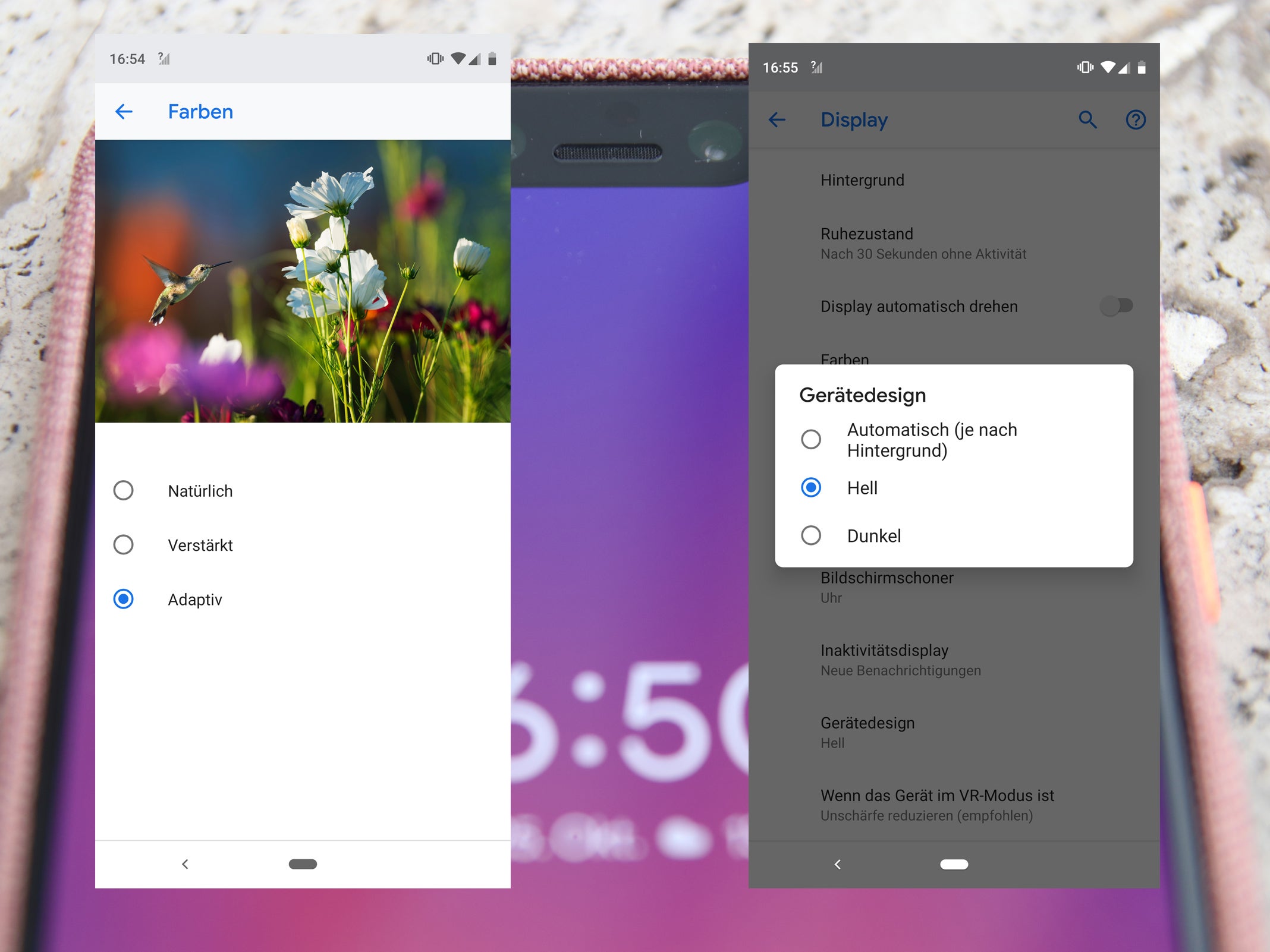Tap the Gerätedesign dialog heading
Screen dimensions: 1270x952
tap(863, 395)
